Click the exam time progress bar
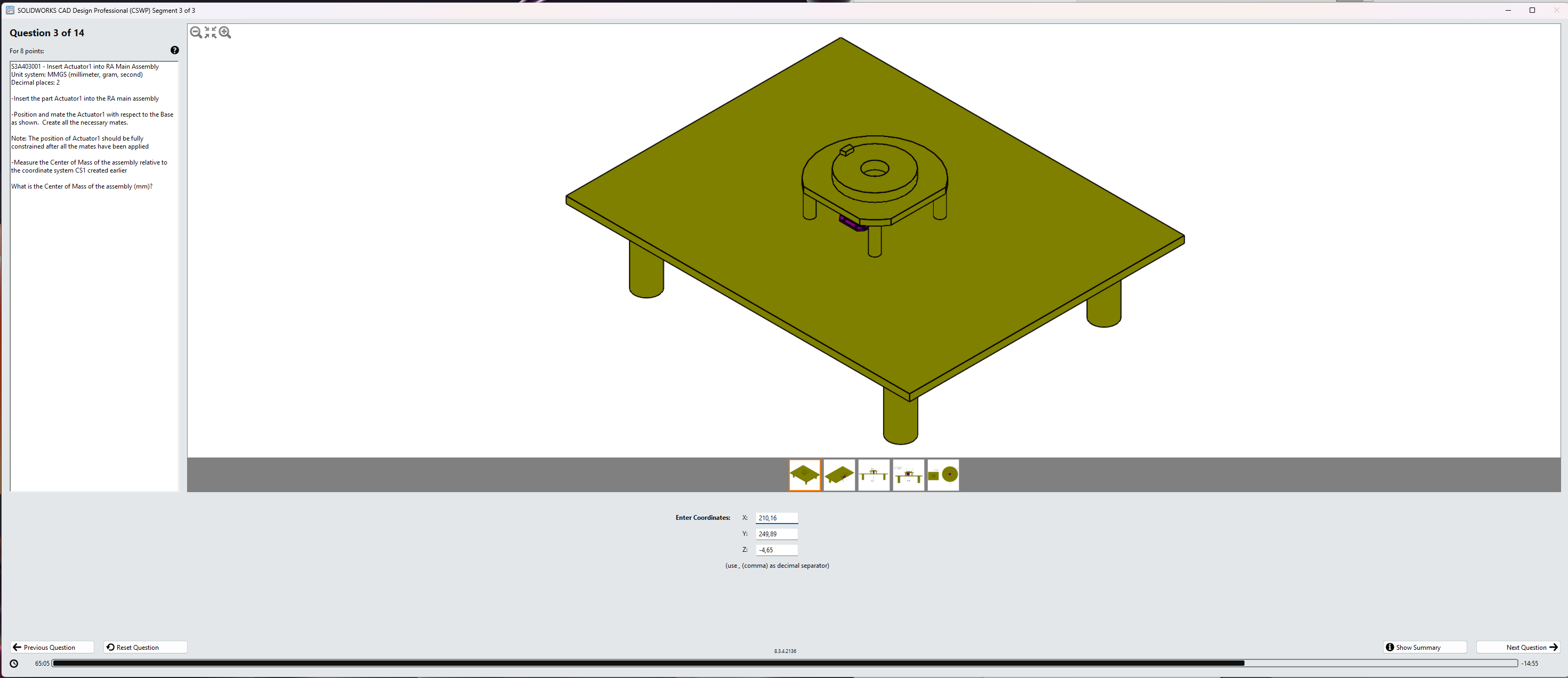Viewport: 1568px width, 678px height. pos(784,664)
